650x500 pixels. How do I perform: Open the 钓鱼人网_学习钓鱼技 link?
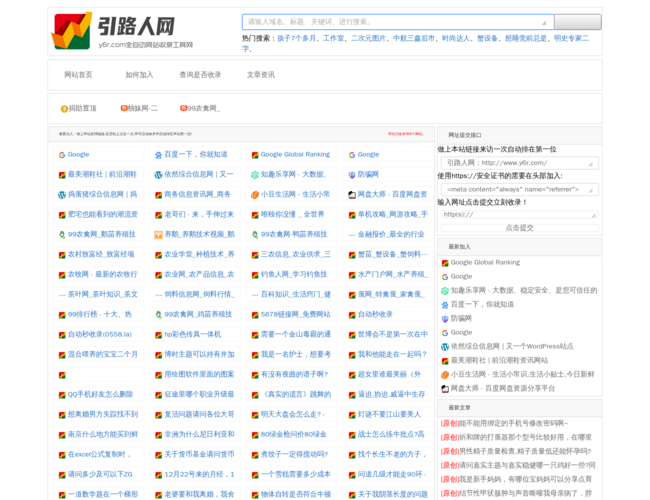pos(294,274)
